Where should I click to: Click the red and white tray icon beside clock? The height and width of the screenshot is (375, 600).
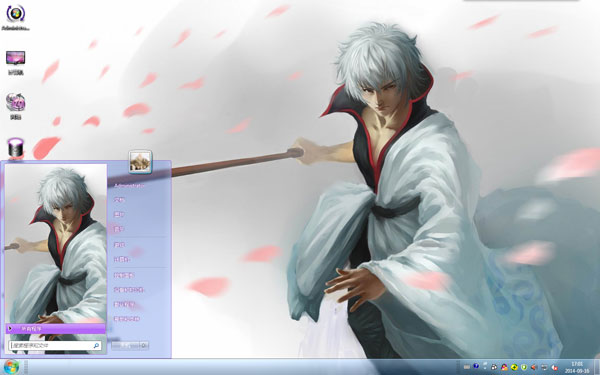pyautogui.click(x=554, y=367)
